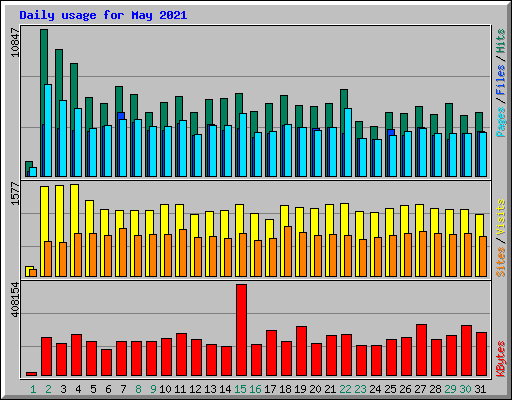Click day 1 on the x-axis
The image size is (512, 400).
33,389
